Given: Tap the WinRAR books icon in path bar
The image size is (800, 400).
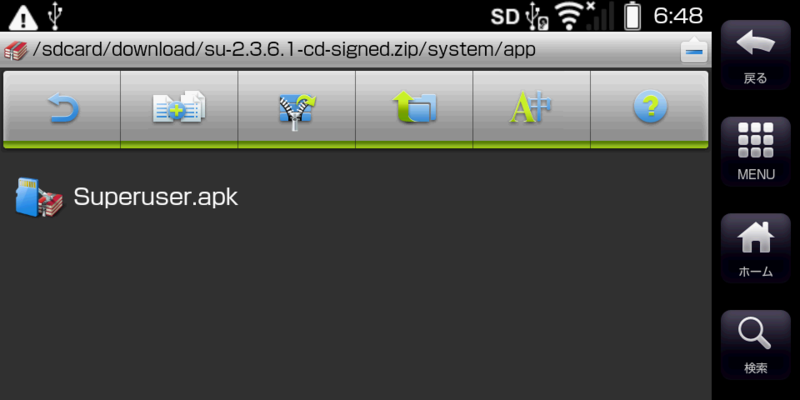Looking at the screenshot, I should [16, 50].
